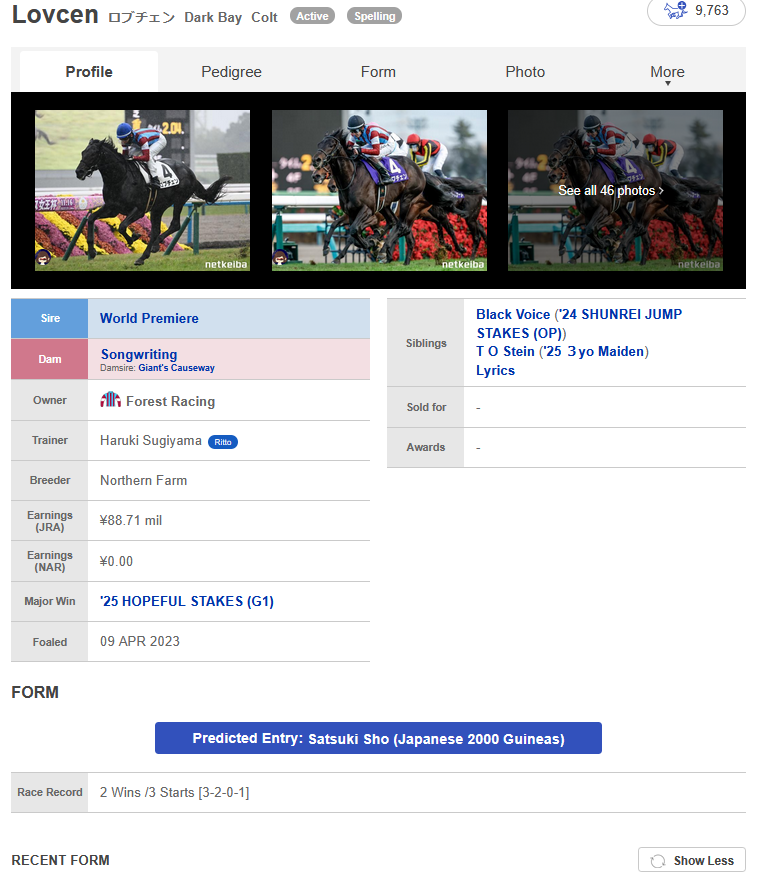This screenshot has height=875, width=765.
Task: Click trainer name Haruki Sugiyama
Action: pyautogui.click(x=151, y=440)
